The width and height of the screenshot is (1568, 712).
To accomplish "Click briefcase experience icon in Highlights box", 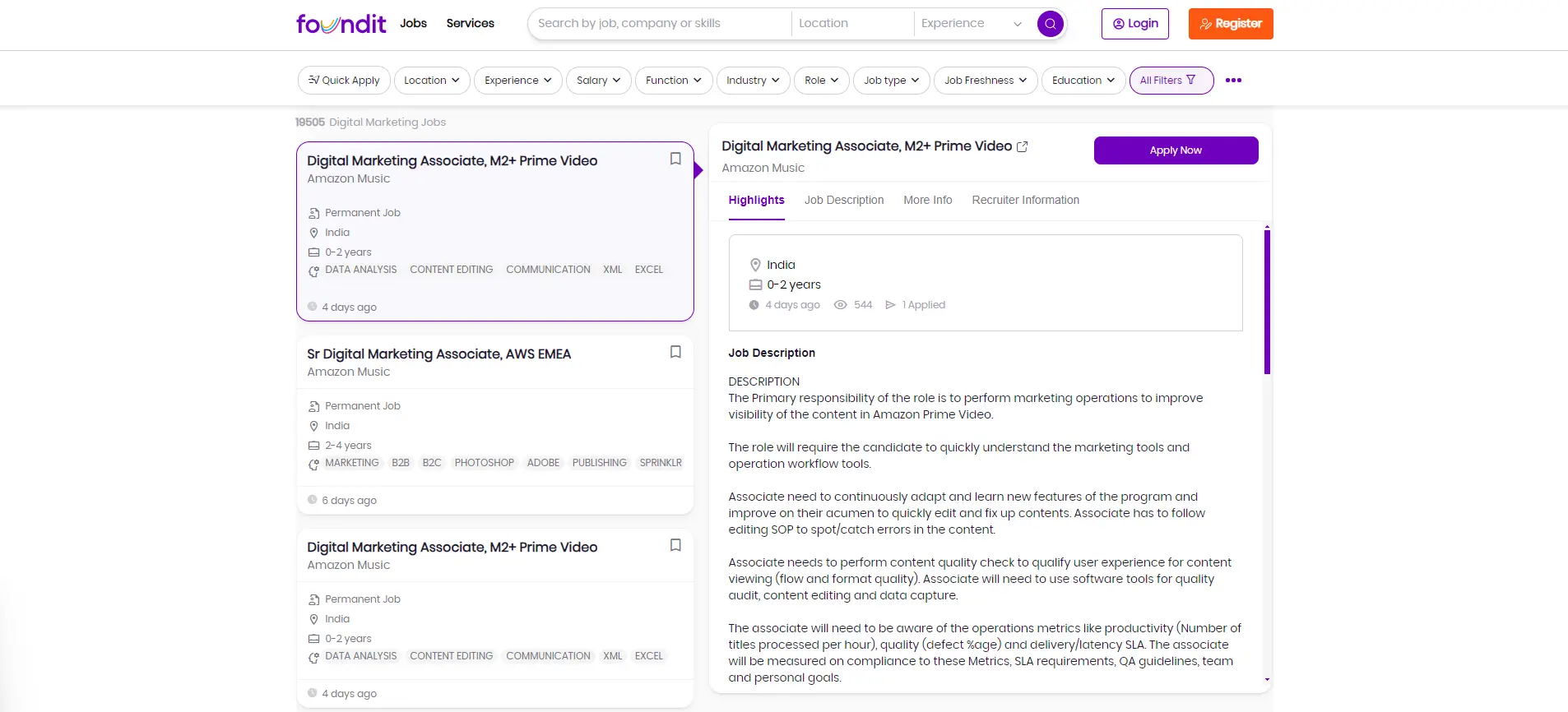I will point(755,285).
